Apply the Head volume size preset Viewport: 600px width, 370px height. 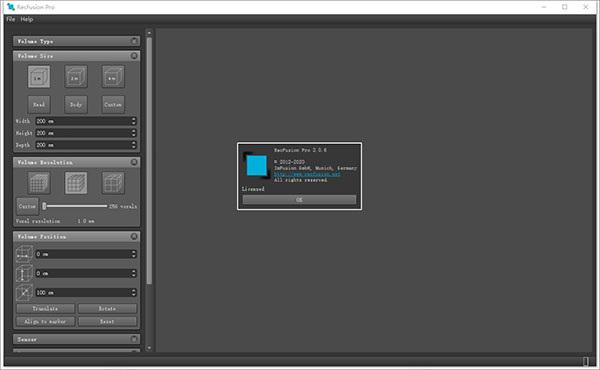[x=39, y=104]
